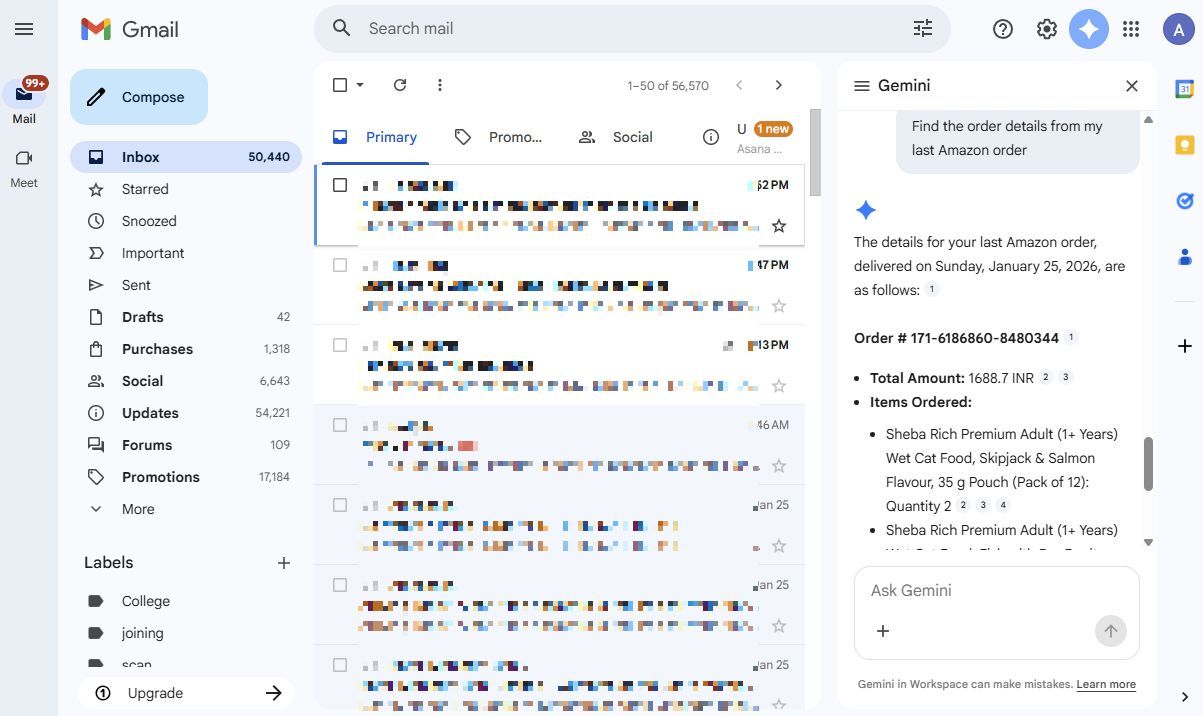Image resolution: width=1203 pixels, height=716 pixels.
Task: Open the Inbox folder
Action: 186,157
